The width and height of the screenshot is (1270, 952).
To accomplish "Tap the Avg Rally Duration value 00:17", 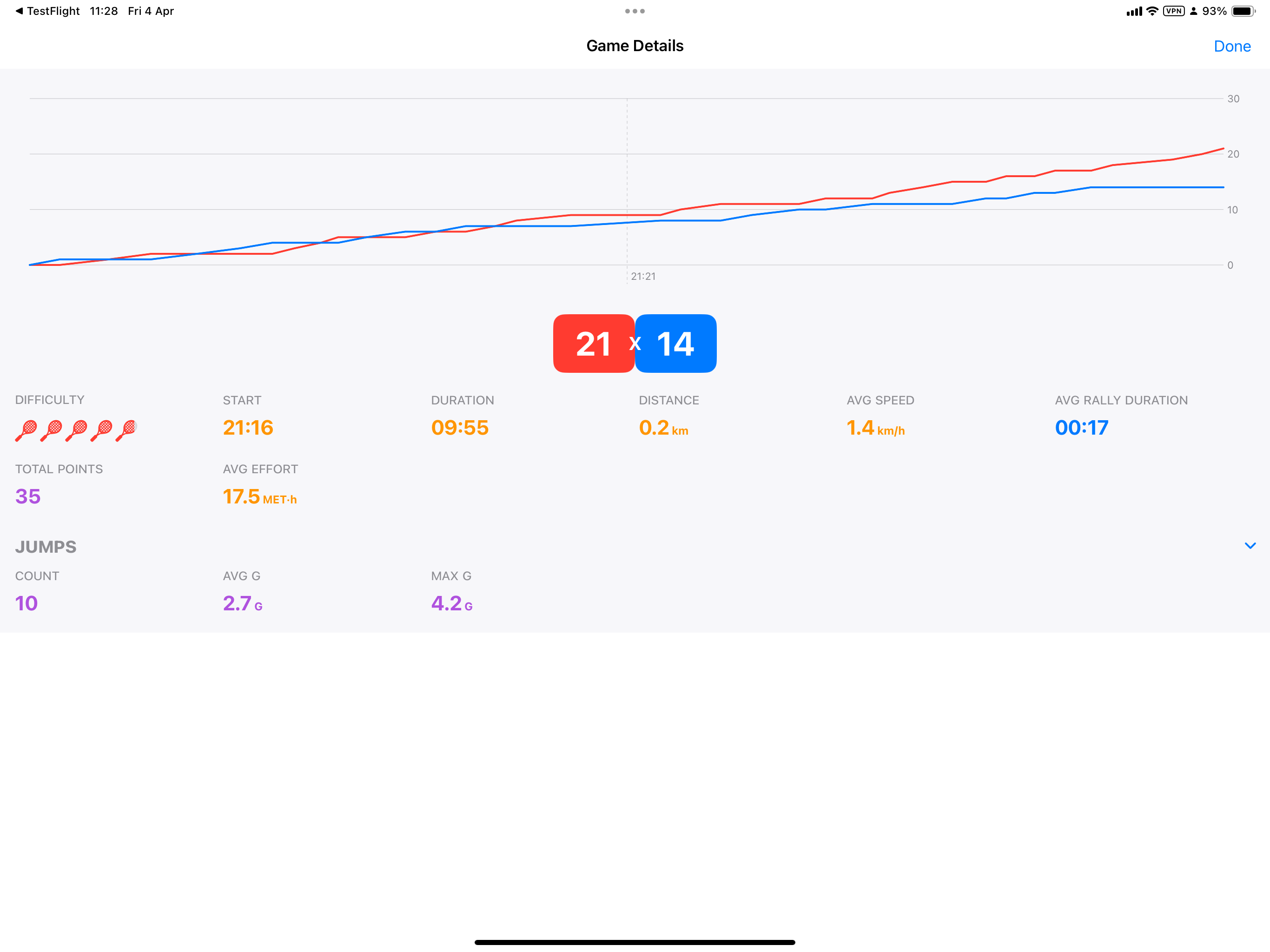I will pyautogui.click(x=1081, y=428).
